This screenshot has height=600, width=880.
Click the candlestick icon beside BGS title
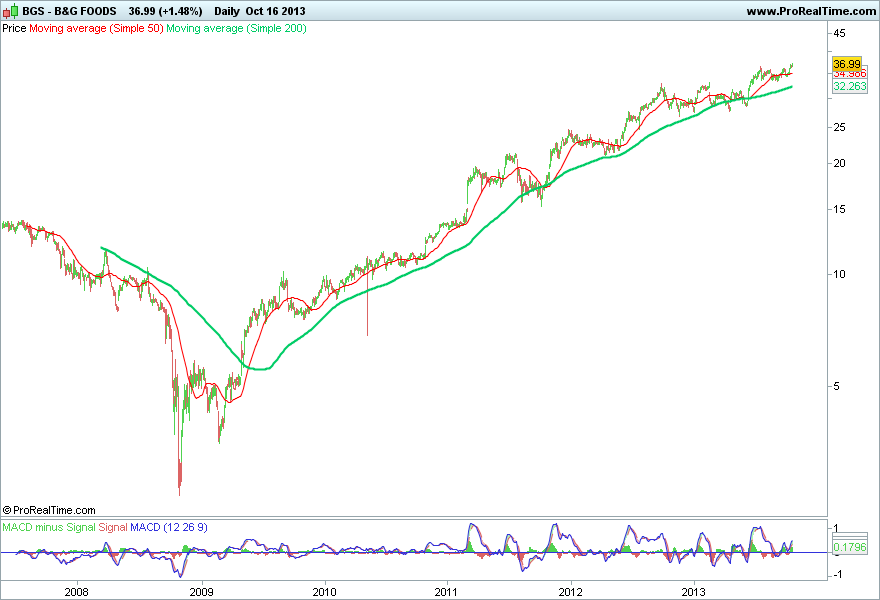(x=10, y=11)
